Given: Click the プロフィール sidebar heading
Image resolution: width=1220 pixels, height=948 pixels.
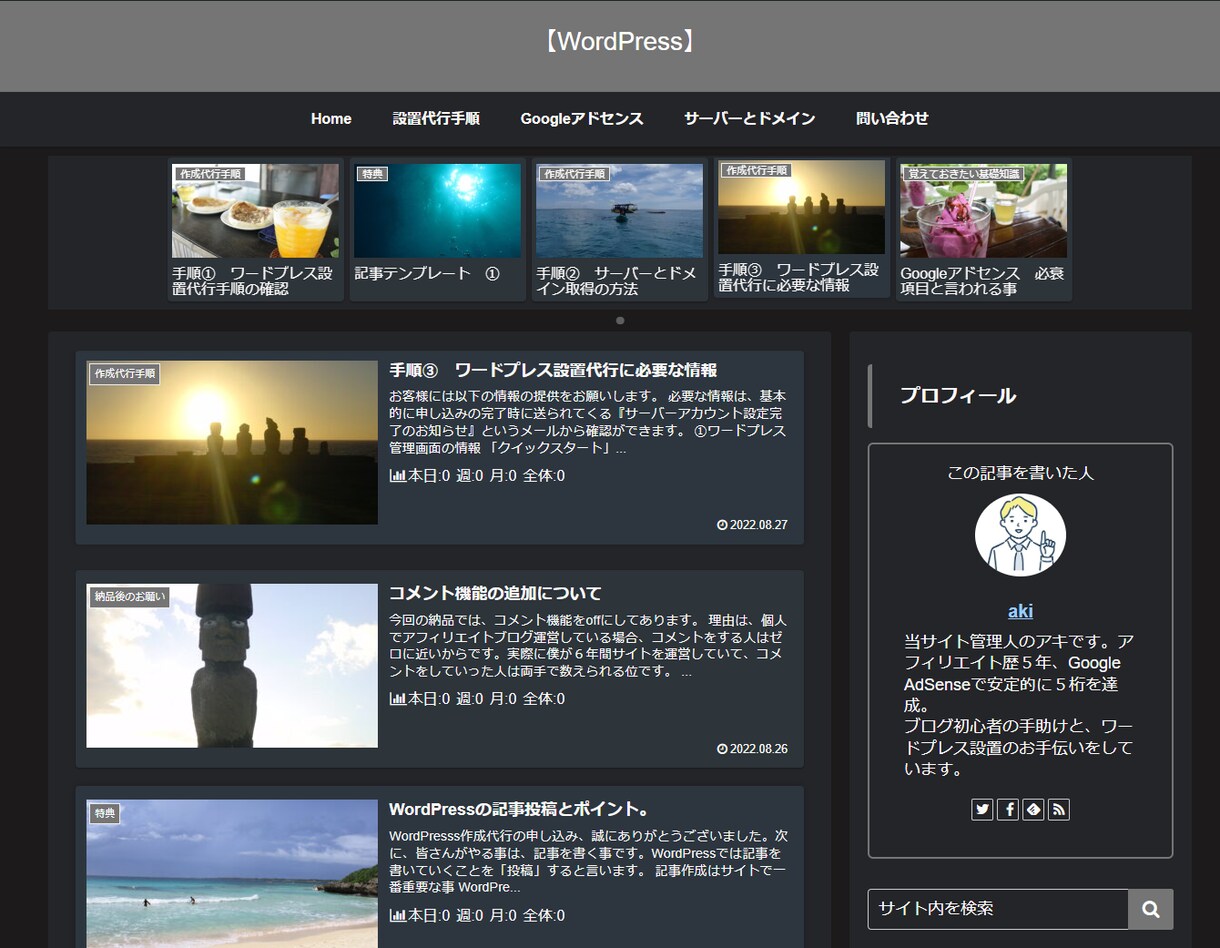Looking at the screenshot, I should pyautogui.click(x=958, y=395).
